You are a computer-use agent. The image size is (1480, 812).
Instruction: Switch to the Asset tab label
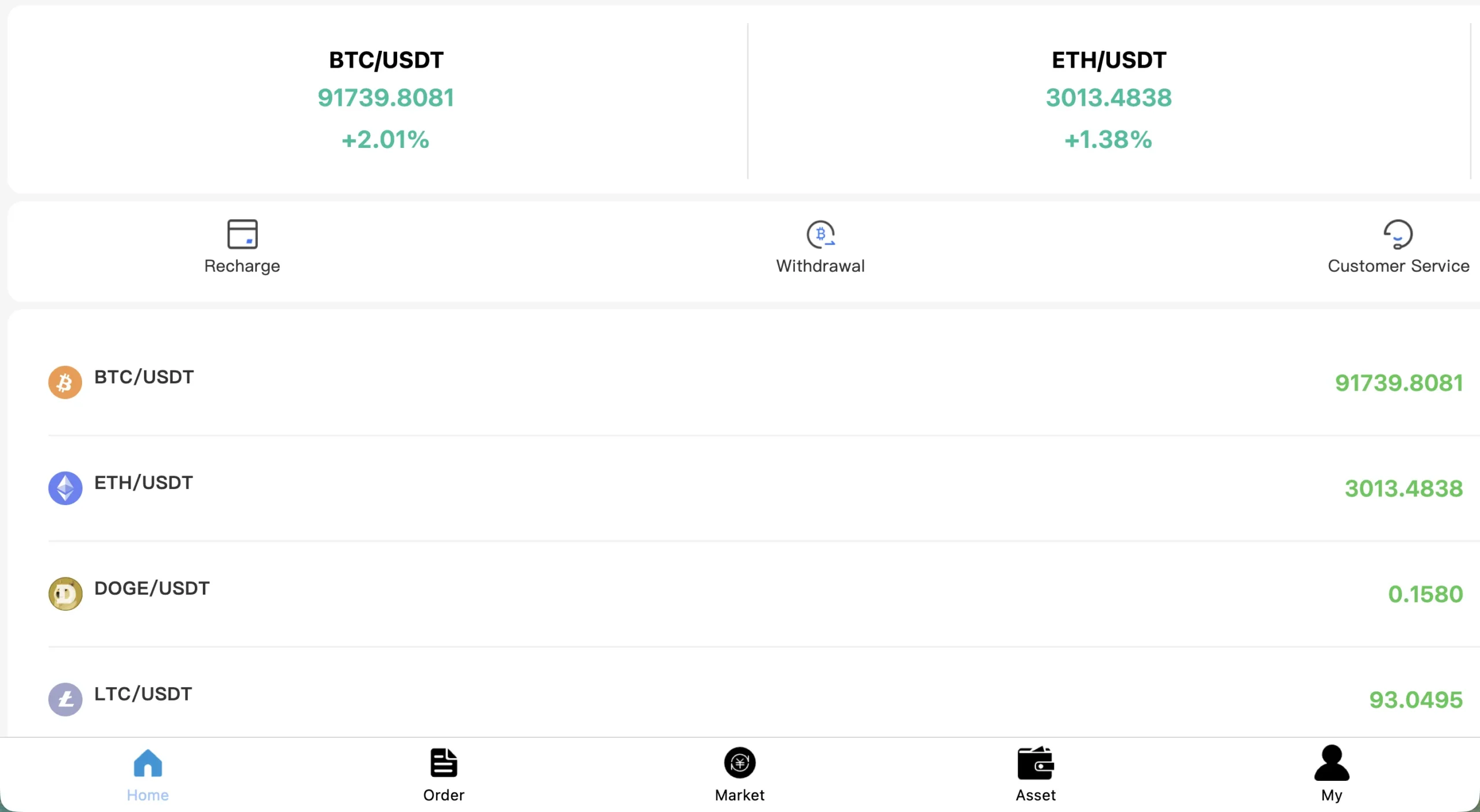coord(1036,795)
